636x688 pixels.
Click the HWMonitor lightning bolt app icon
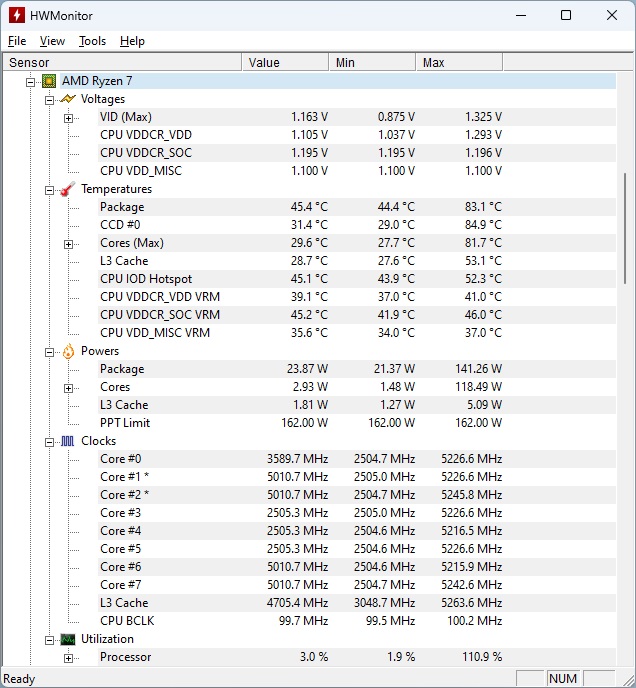17,15
